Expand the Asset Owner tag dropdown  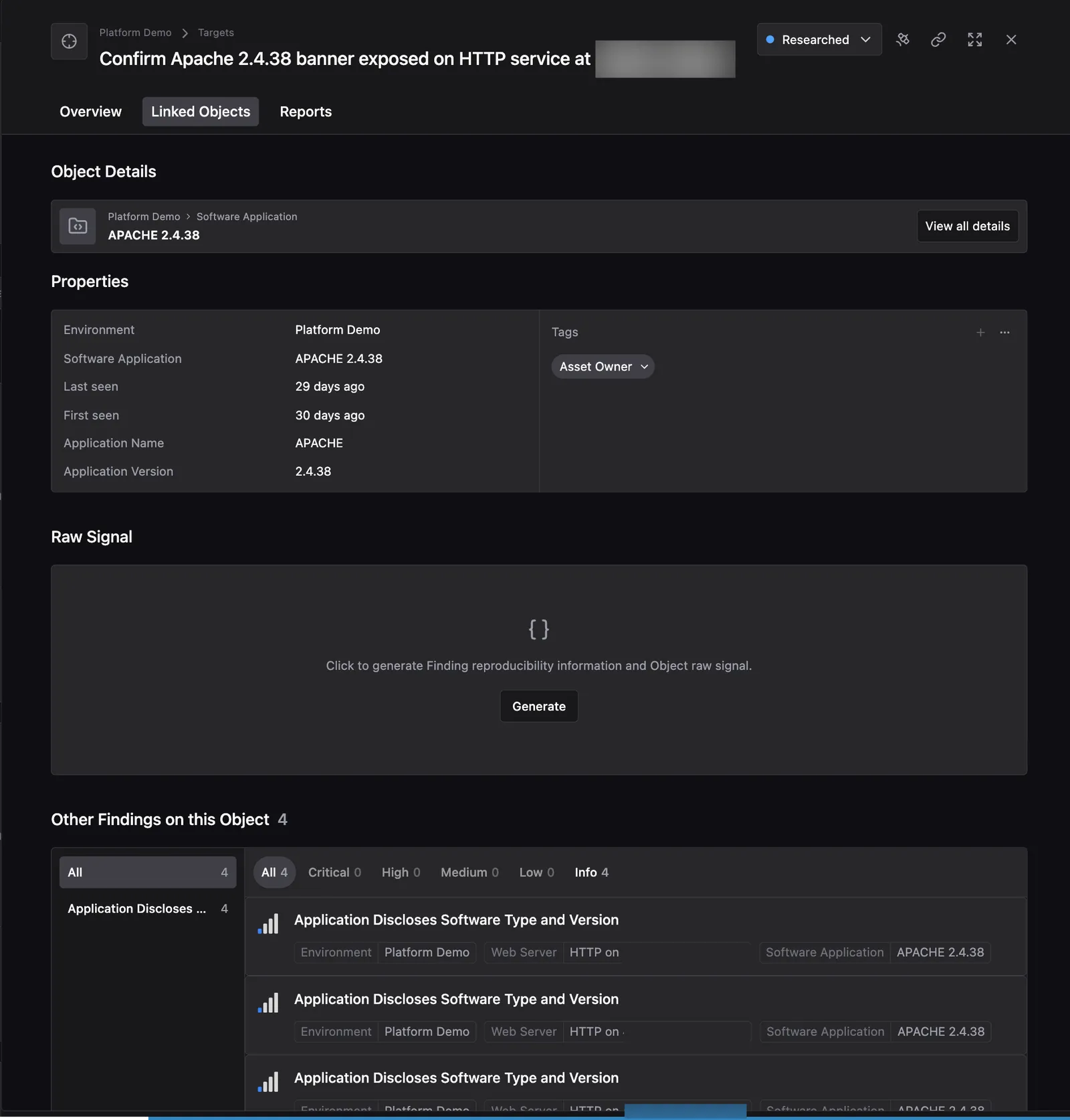[x=603, y=367]
